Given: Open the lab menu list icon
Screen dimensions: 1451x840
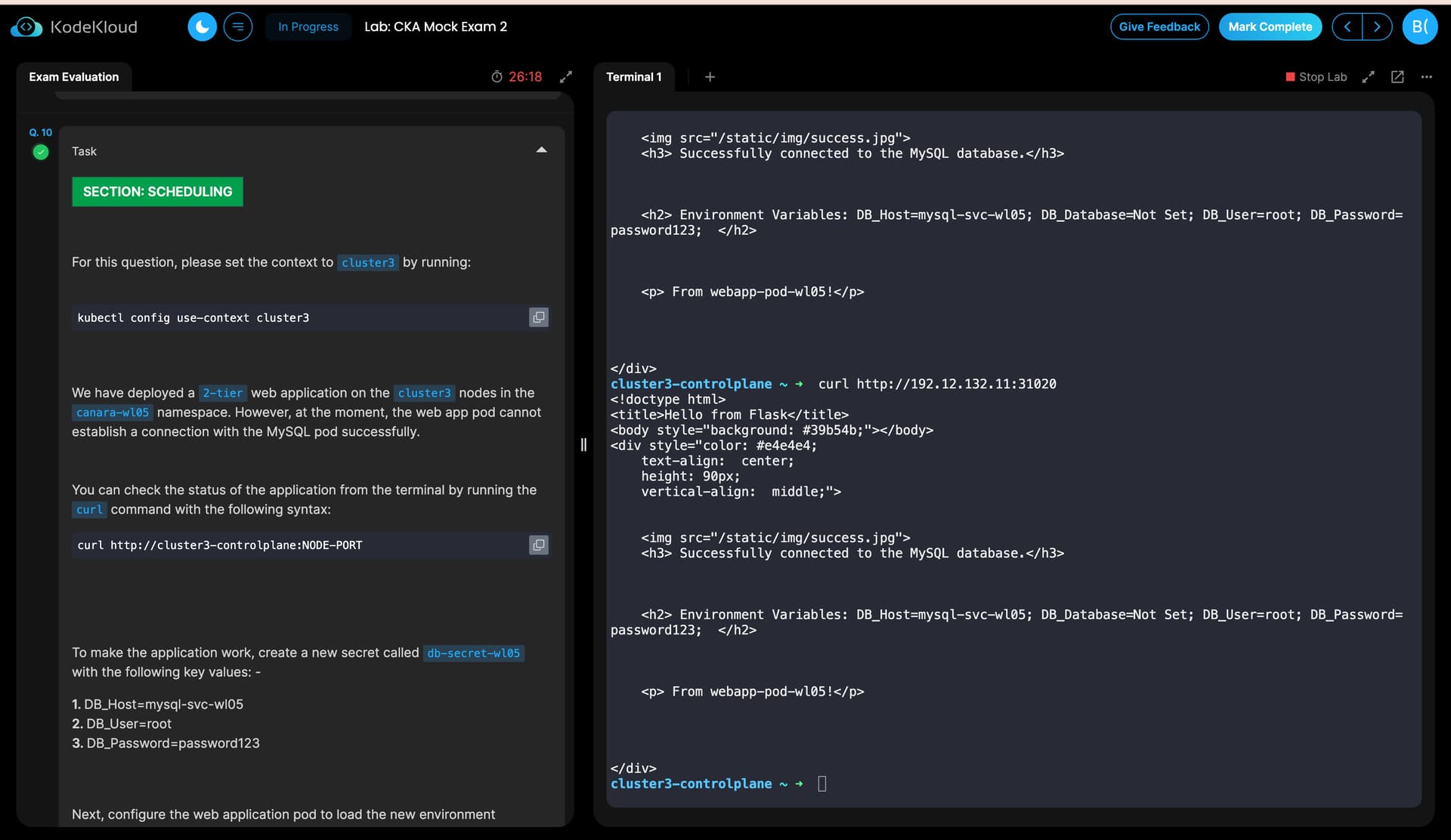Looking at the screenshot, I should [237, 27].
